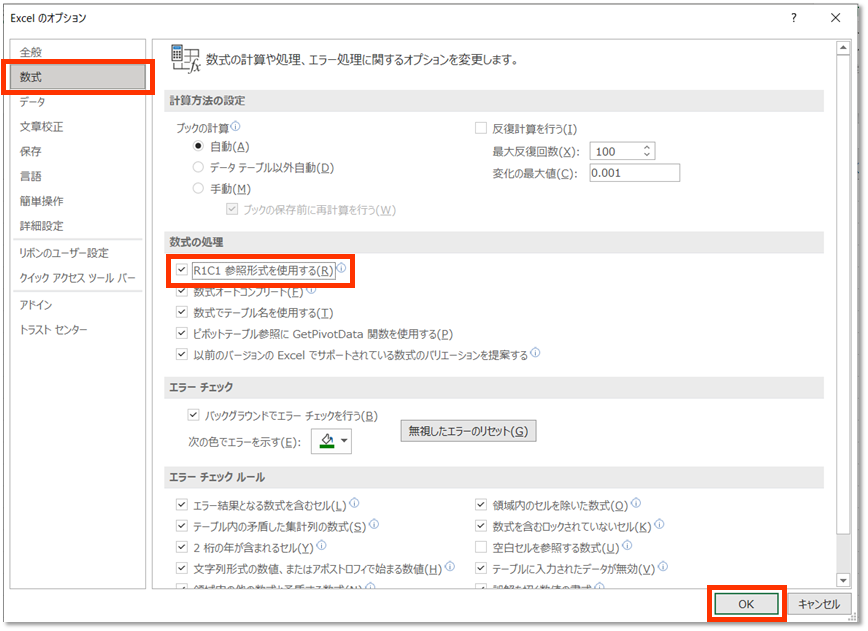The width and height of the screenshot is (868, 631).
Task: Enable 反復計算を行う checkbox
Action: coord(481,128)
